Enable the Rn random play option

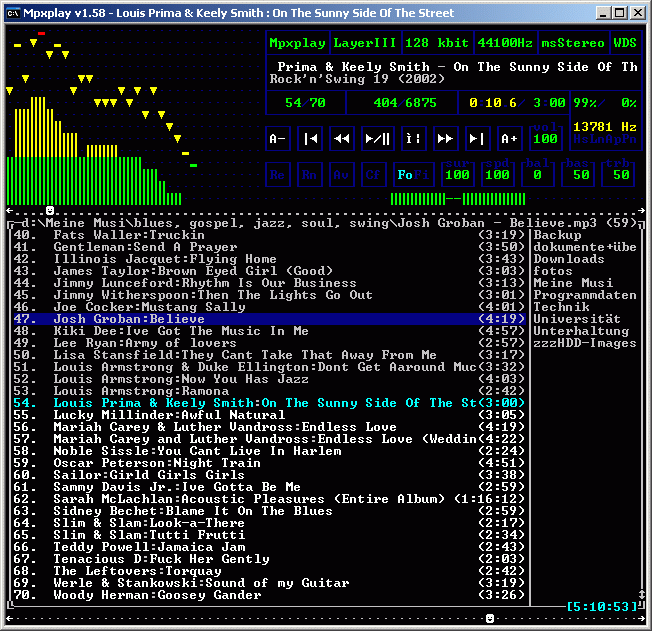[310, 175]
